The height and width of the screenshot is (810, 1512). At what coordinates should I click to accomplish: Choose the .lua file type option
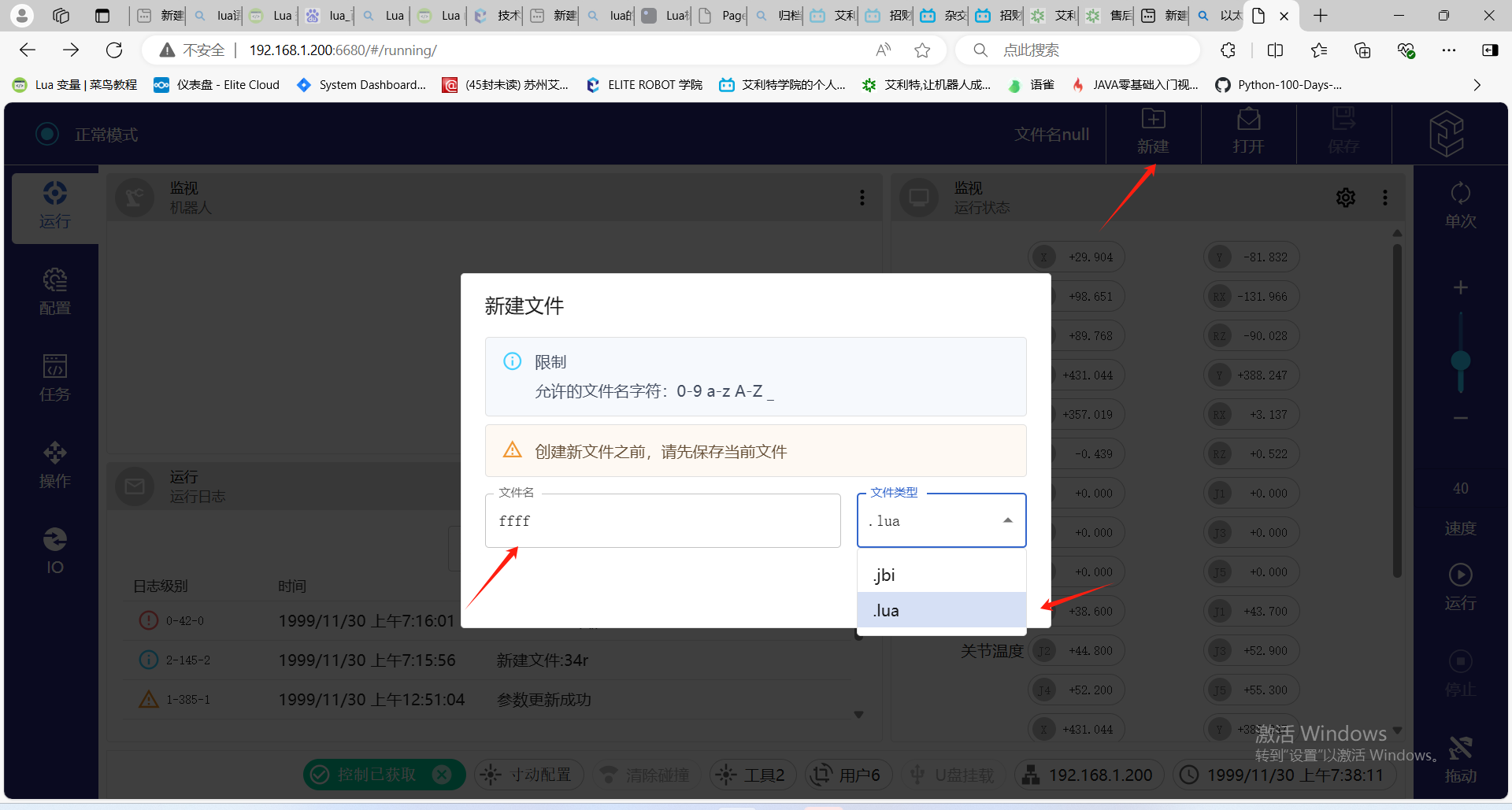[941, 611]
